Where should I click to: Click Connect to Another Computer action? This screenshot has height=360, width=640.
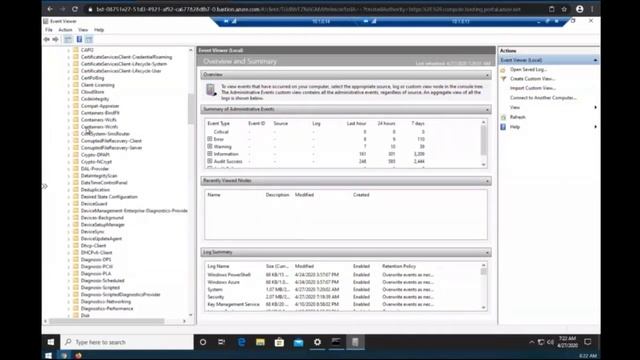point(543,98)
